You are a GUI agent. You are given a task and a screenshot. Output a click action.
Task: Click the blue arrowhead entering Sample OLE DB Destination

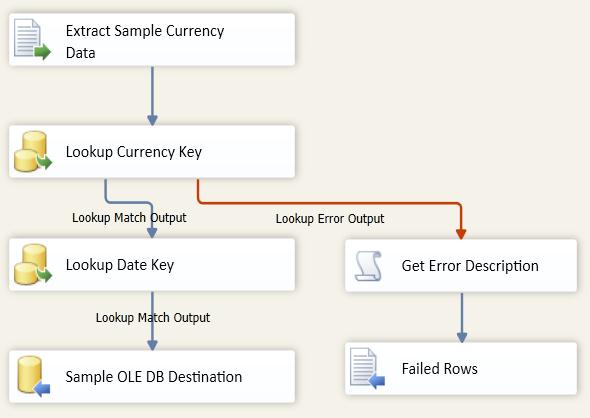(152, 345)
